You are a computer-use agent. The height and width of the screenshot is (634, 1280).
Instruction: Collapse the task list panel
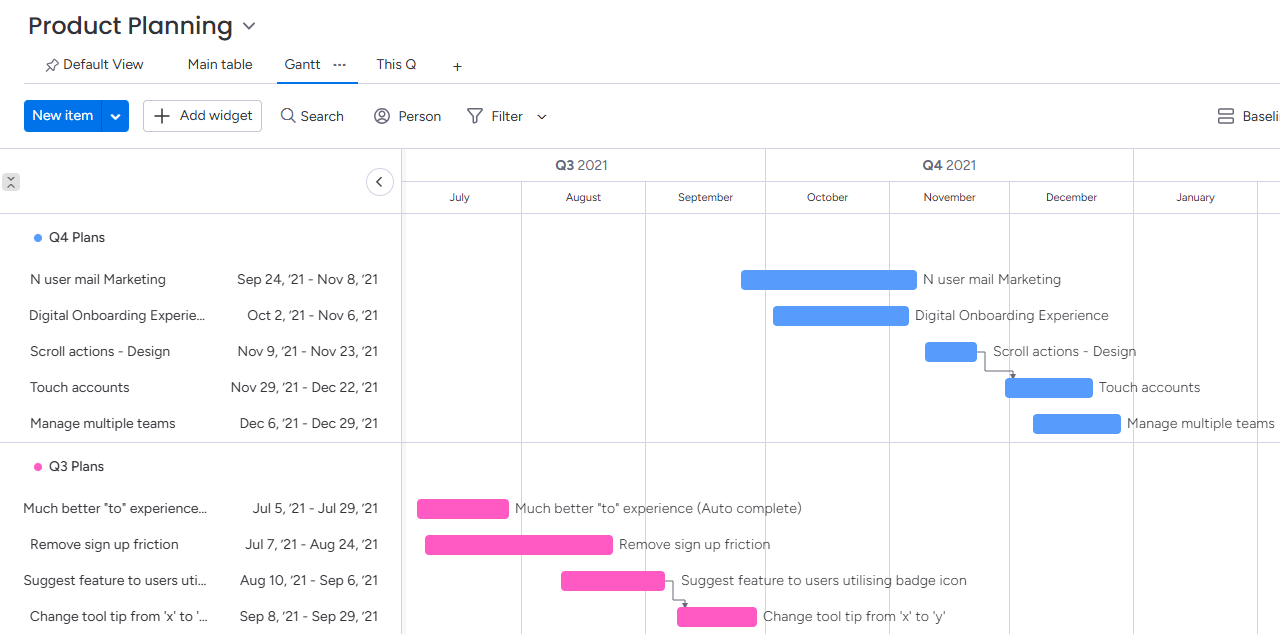[380, 182]
